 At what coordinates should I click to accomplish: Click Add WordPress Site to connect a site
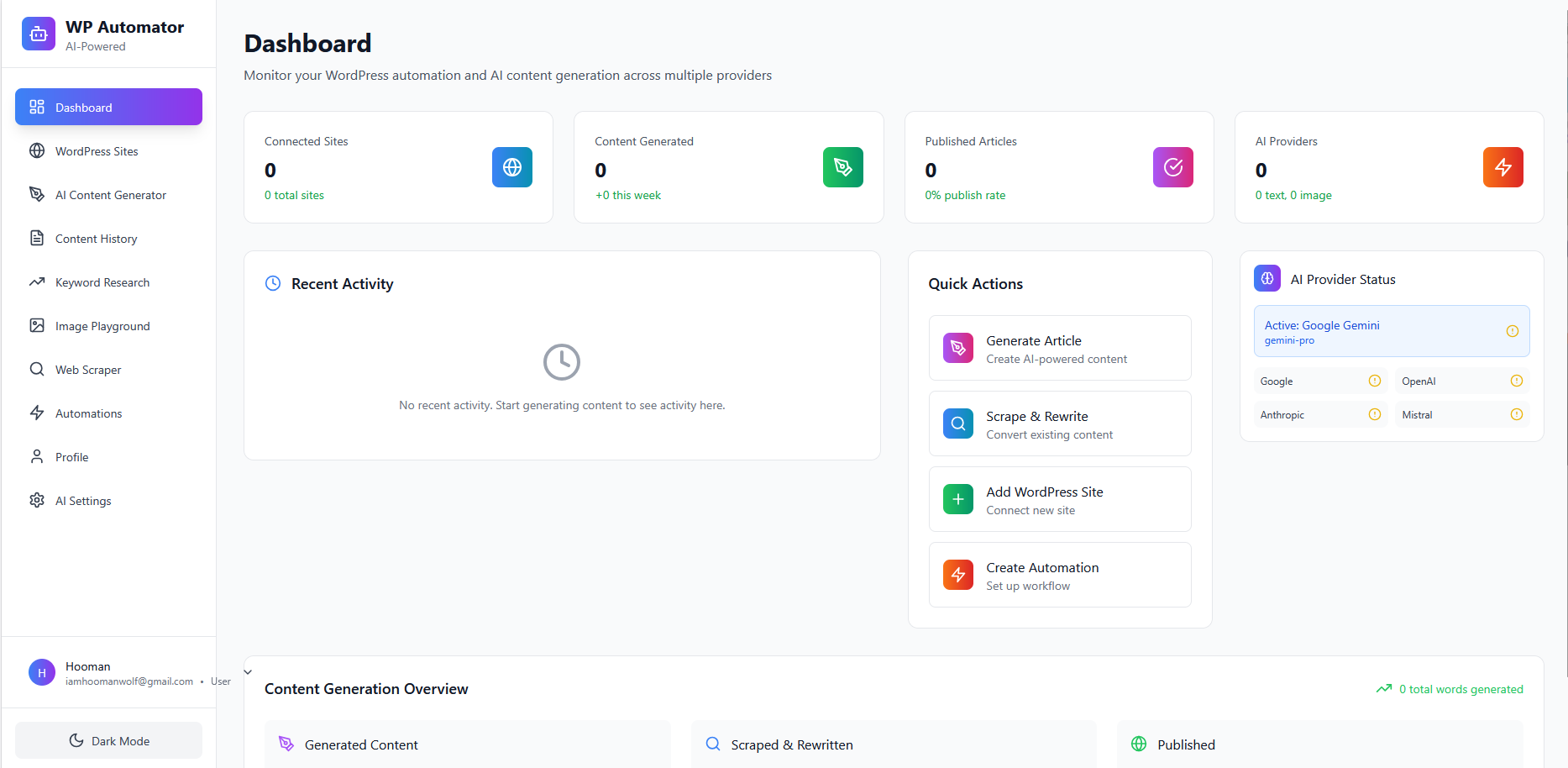pyautogui.click(x=1059, y=499)
